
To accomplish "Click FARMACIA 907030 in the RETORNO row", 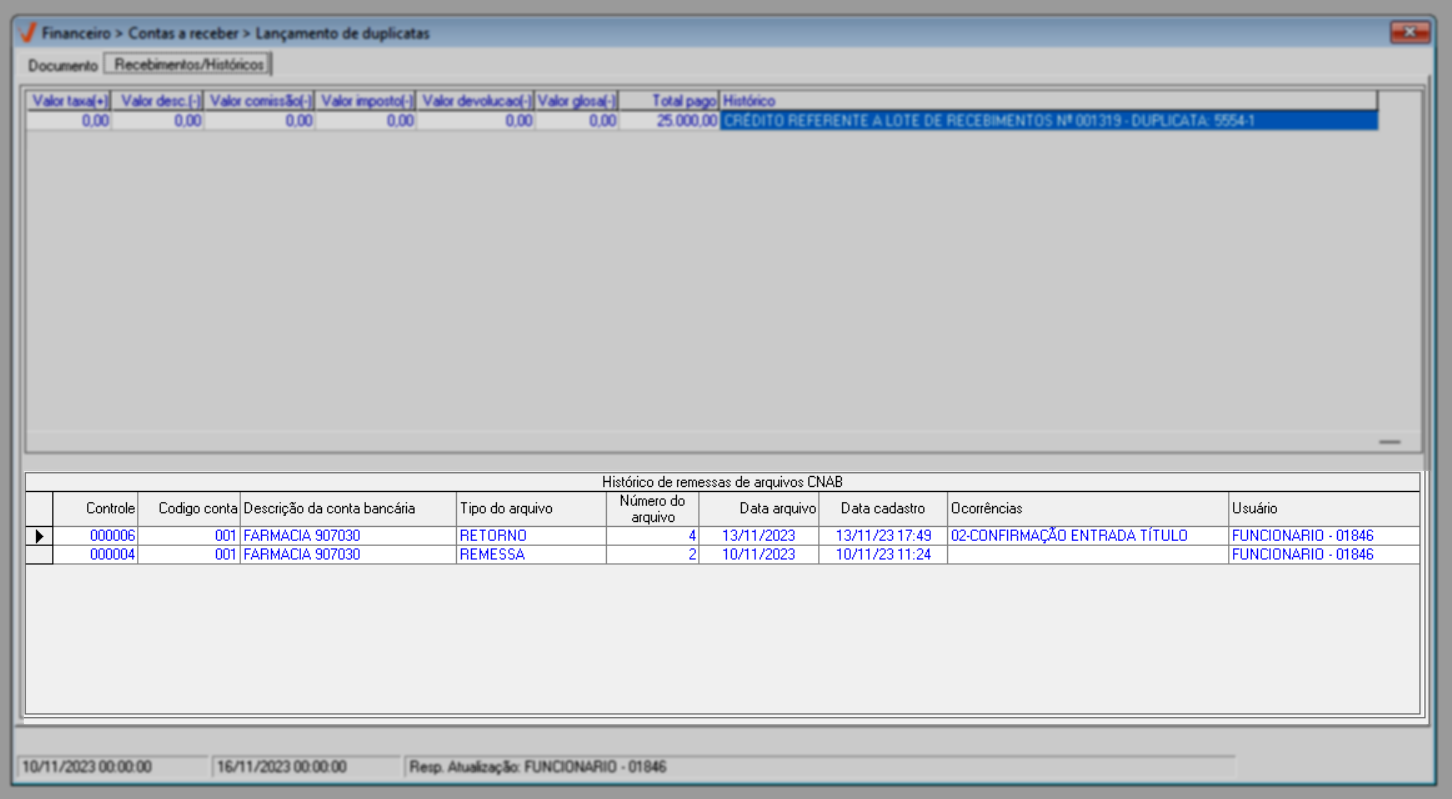I will click(348, 536).
